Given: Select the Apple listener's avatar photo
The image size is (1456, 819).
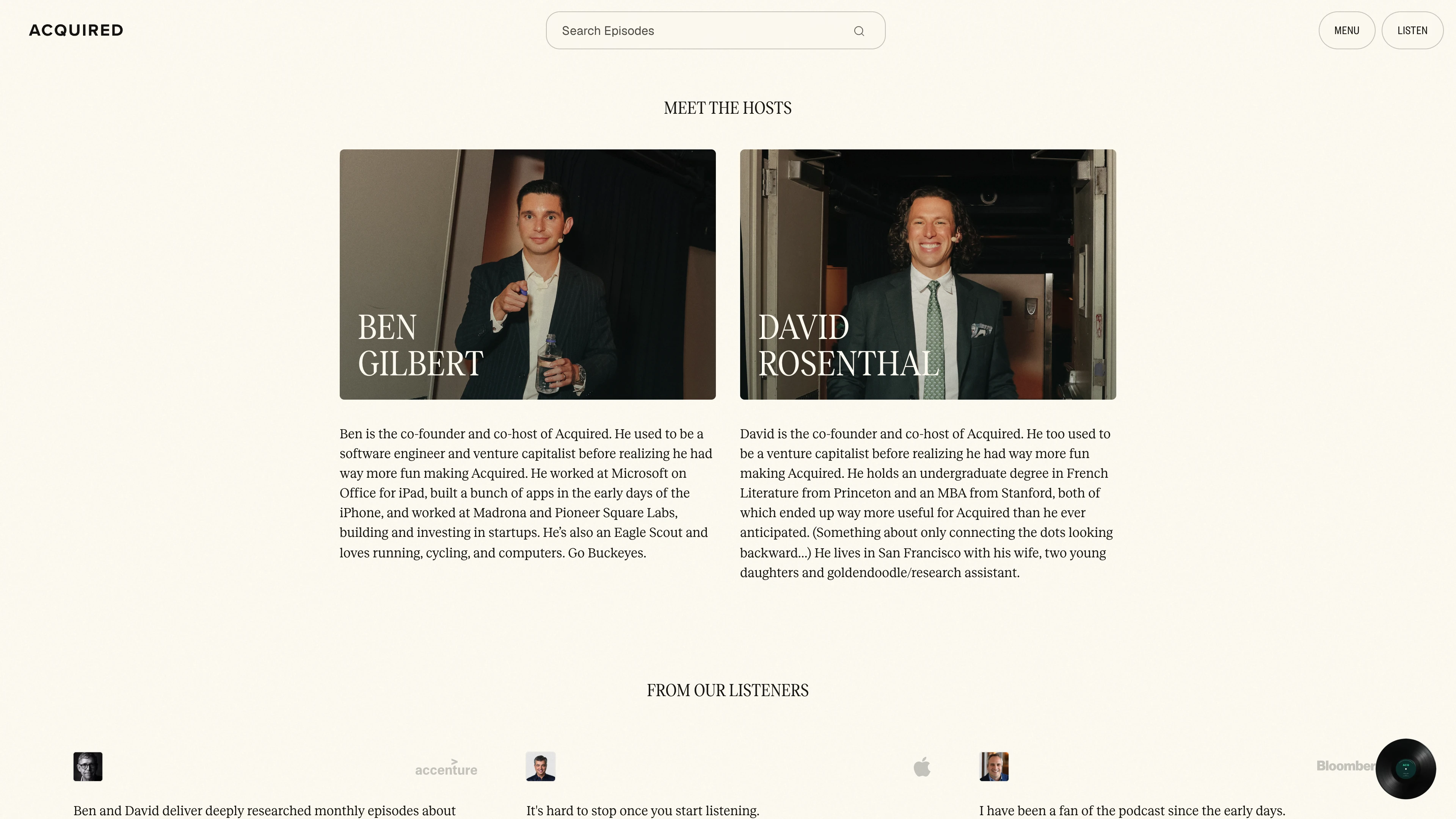Looking at the screenshot, I should point(540,766).
